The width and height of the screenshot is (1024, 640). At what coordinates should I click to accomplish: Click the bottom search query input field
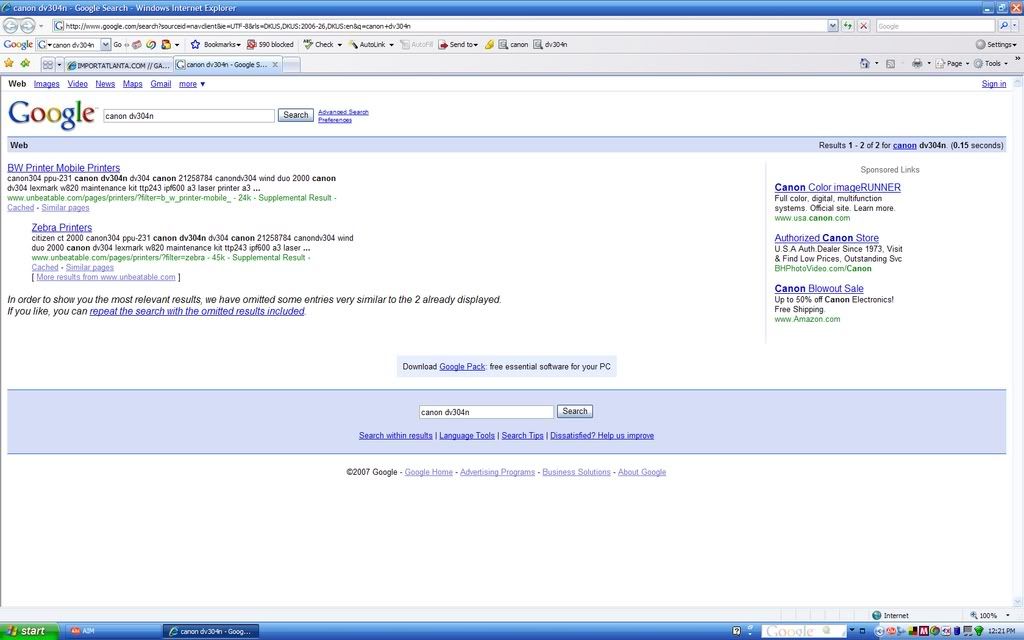485,411
